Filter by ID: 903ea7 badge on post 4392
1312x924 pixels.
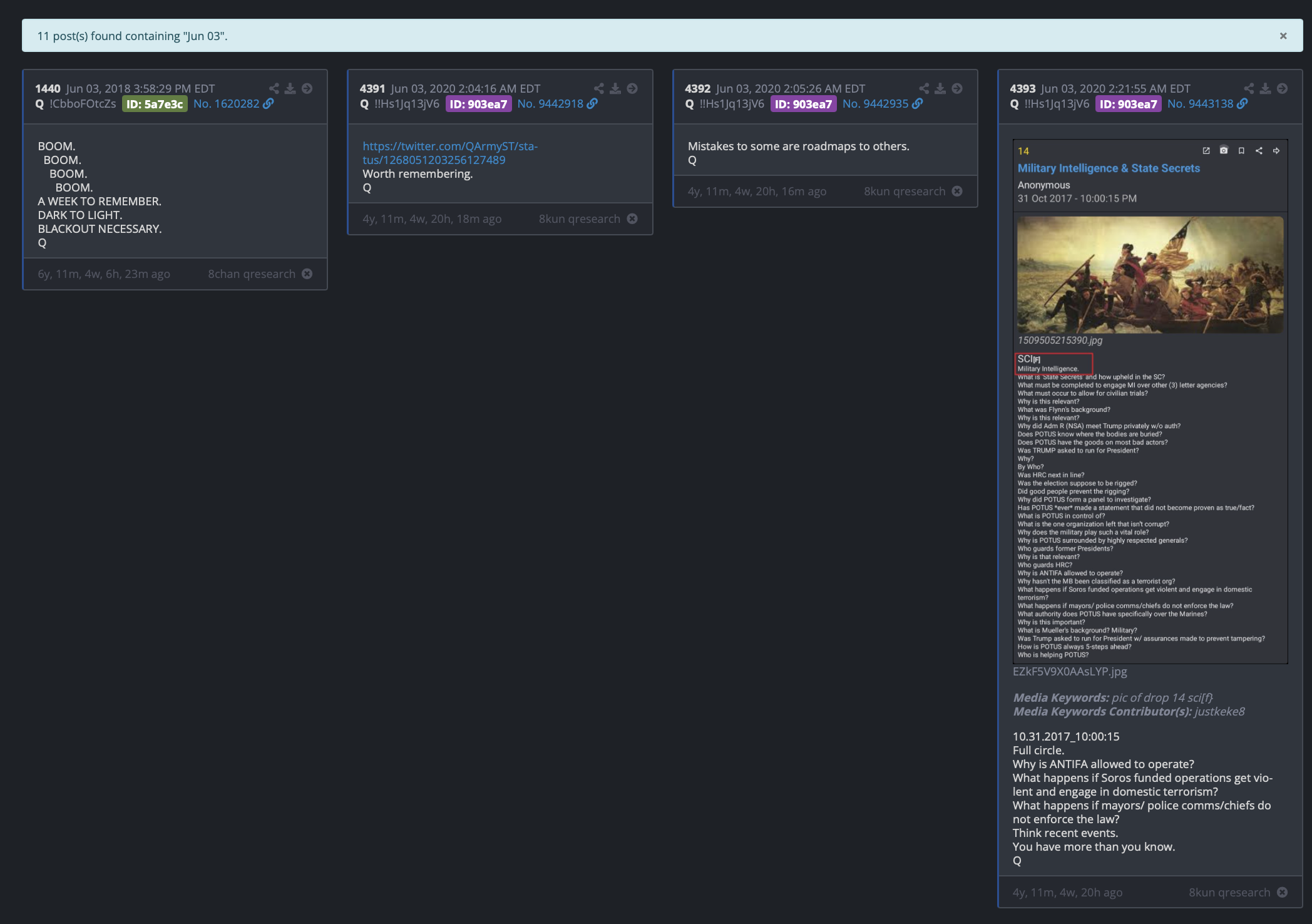(803, 104)
